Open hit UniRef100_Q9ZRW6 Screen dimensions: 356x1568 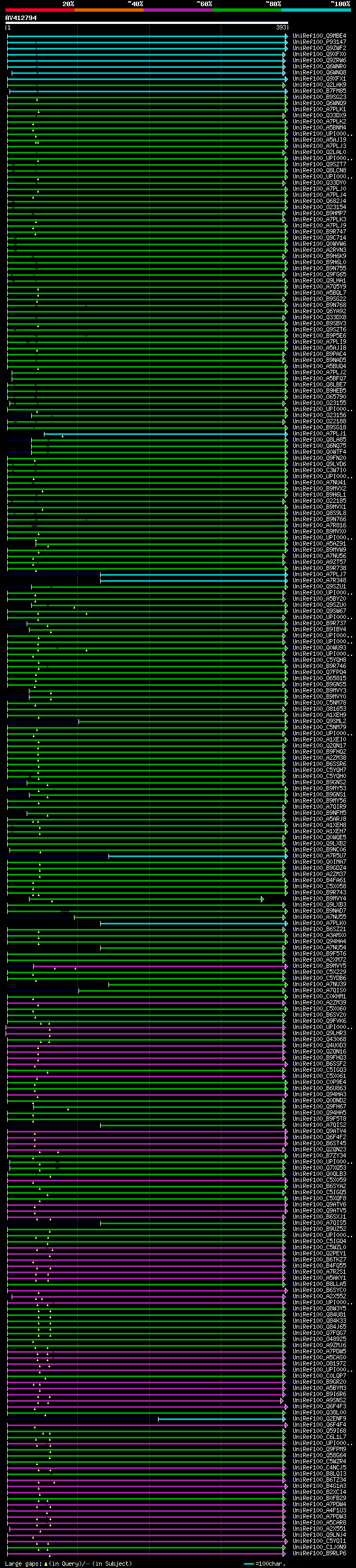click(319, 60)
